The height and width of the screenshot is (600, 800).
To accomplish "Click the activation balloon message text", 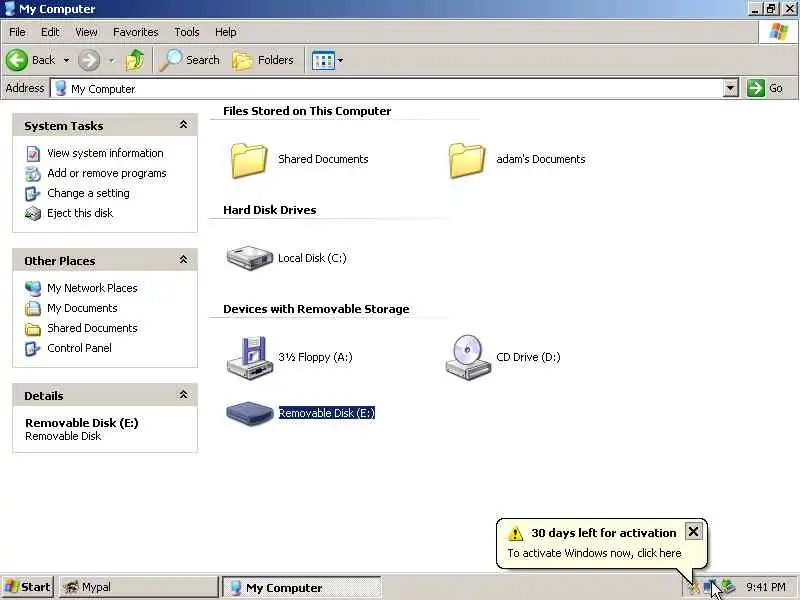I will pyautogui.click(x=594, y=553).
